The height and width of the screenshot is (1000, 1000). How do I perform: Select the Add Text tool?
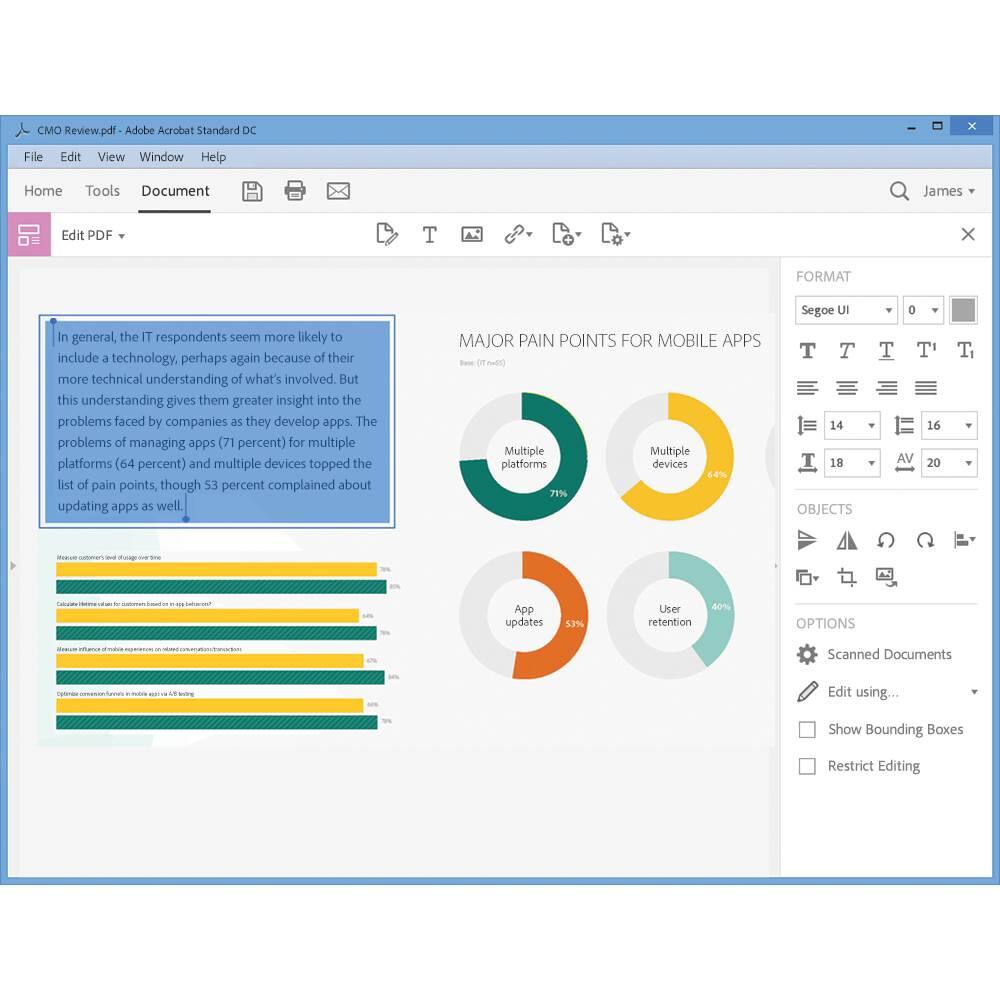click(x=429, y=235)
